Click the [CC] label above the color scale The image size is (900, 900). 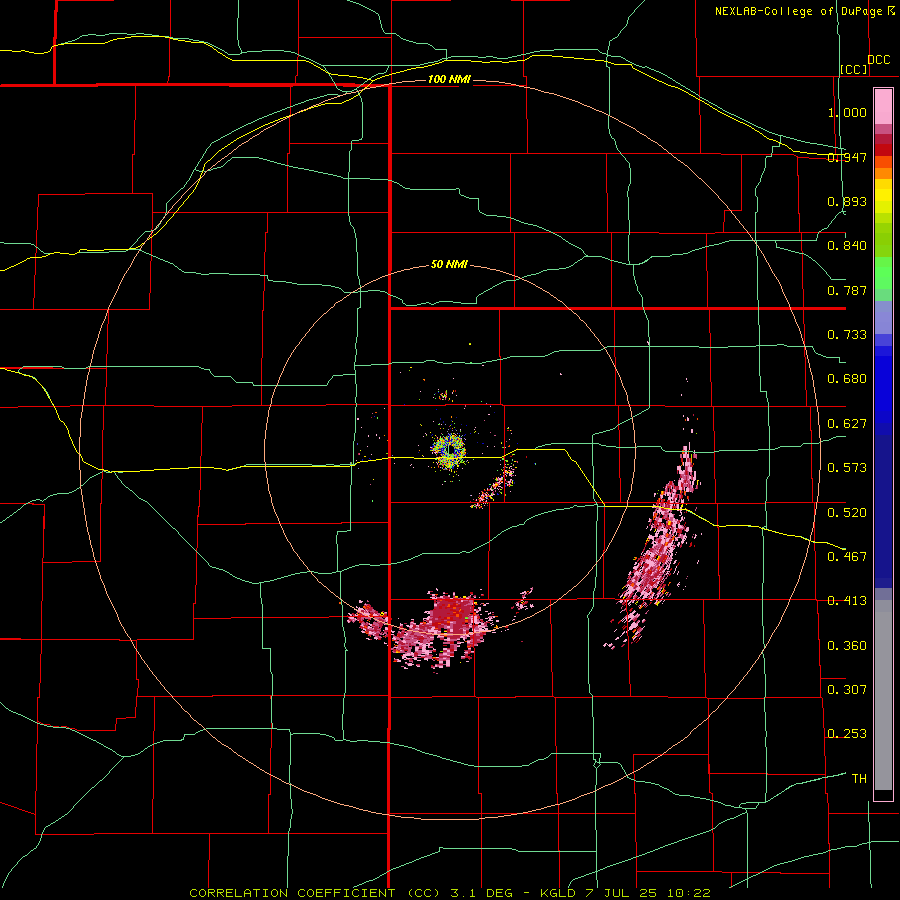coord(854,69)
